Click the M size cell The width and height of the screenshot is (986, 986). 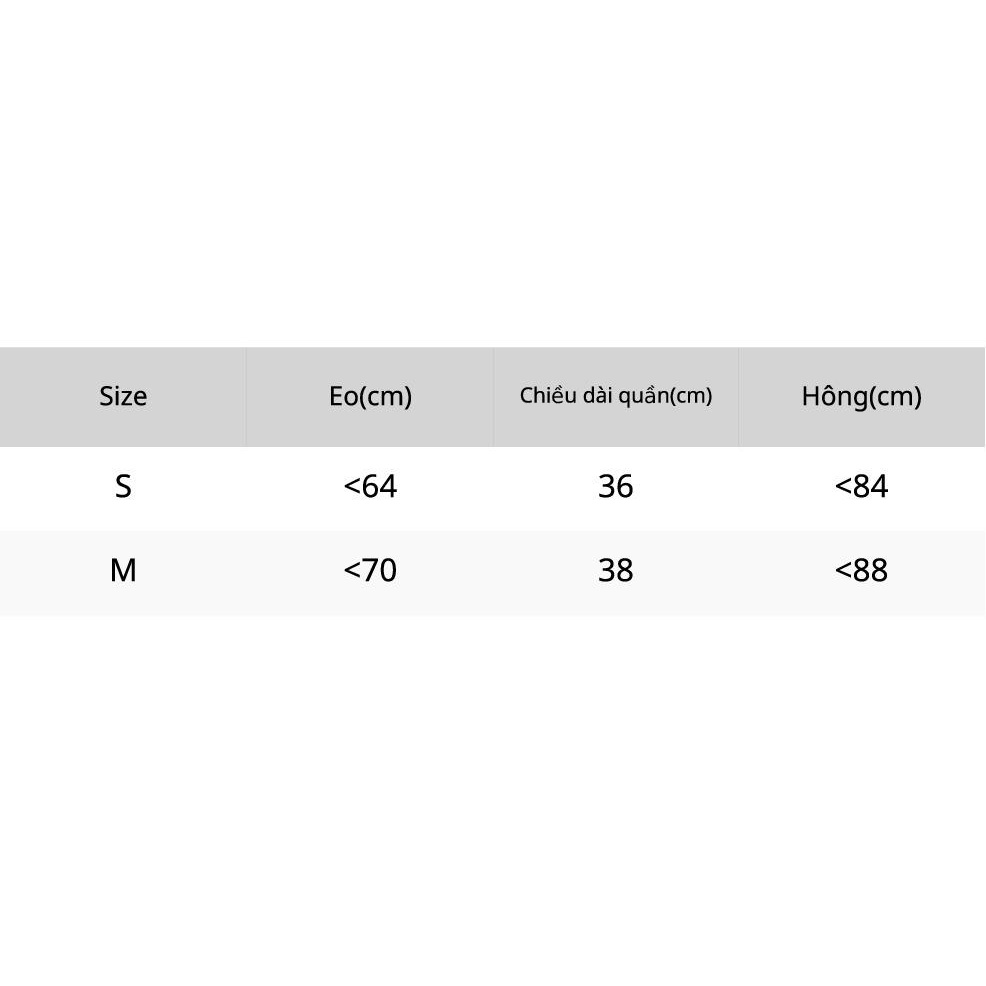(123, 571)
